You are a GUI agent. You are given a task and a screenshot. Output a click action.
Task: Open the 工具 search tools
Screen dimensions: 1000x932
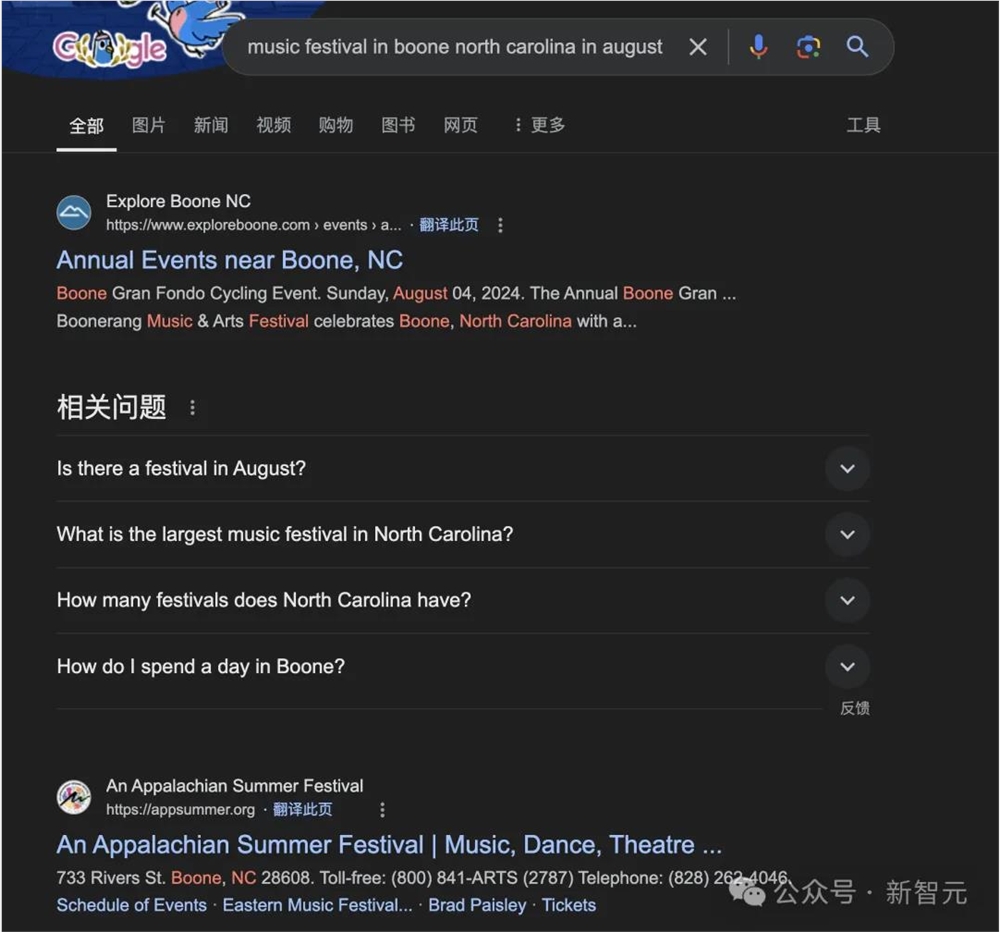pyautogui.click(x=863, y=125)
